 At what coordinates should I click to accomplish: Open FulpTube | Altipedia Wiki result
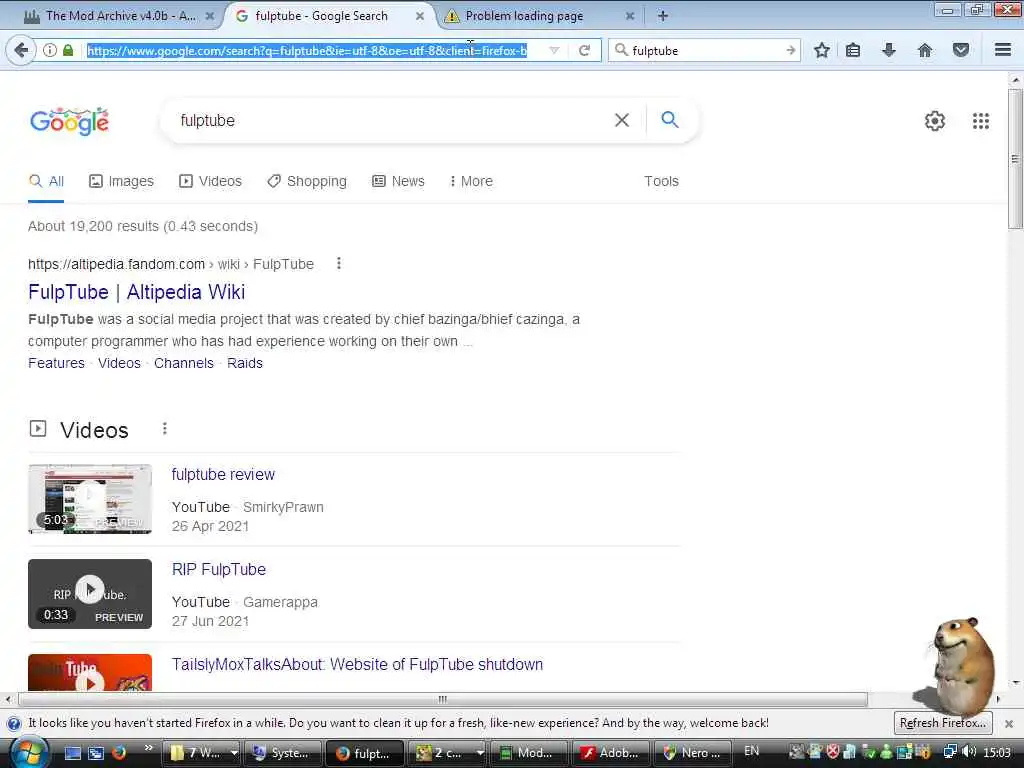point(136,292)
